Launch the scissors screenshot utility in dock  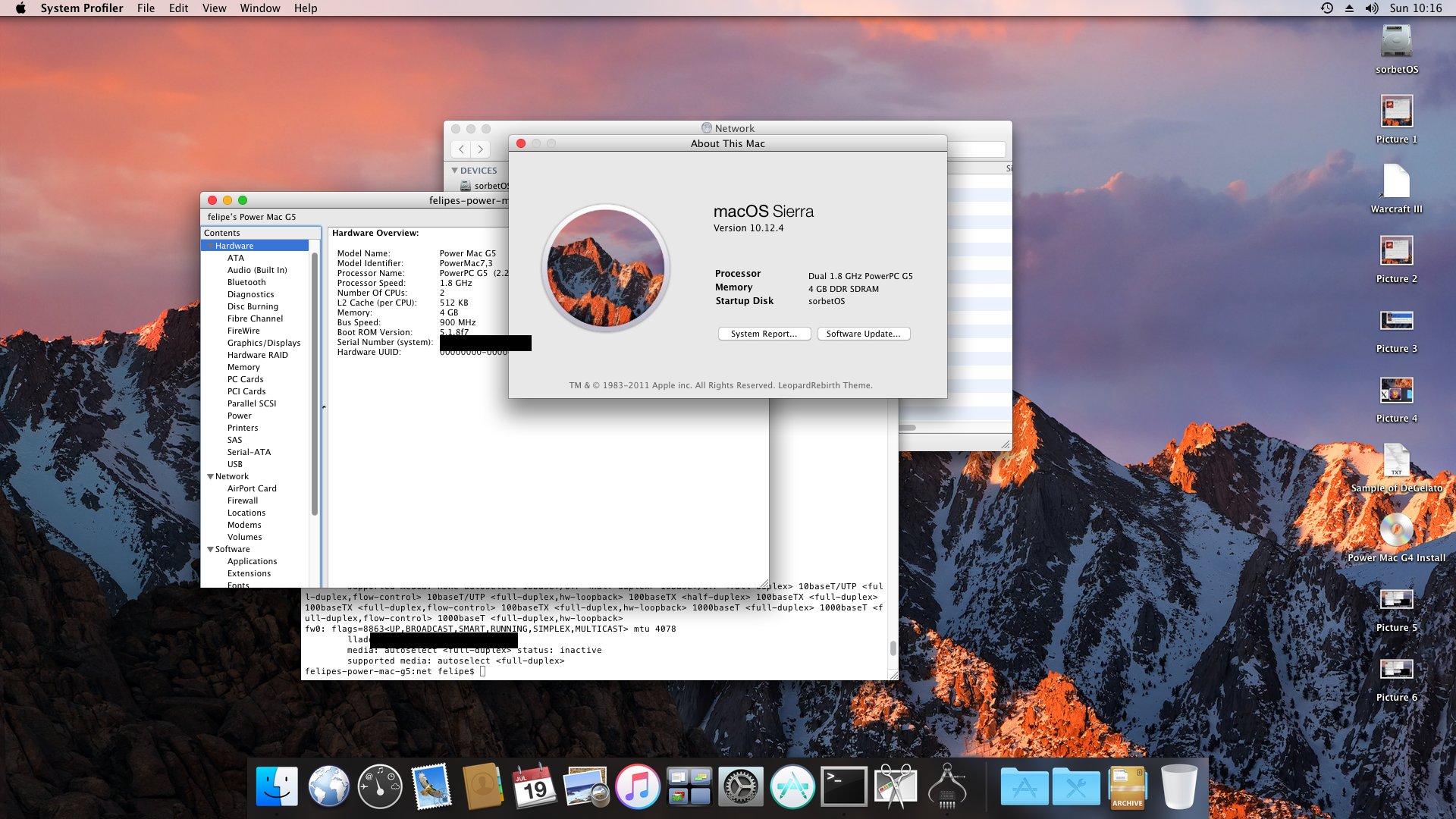pyautogui.click(x=896, y=786)
